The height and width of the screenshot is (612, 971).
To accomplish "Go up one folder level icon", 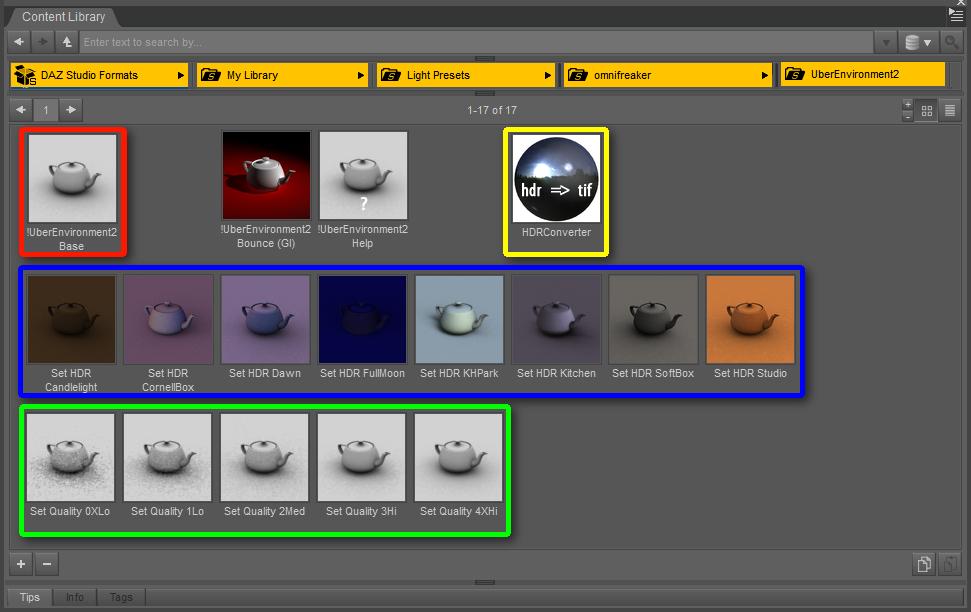I will (67, 42).
